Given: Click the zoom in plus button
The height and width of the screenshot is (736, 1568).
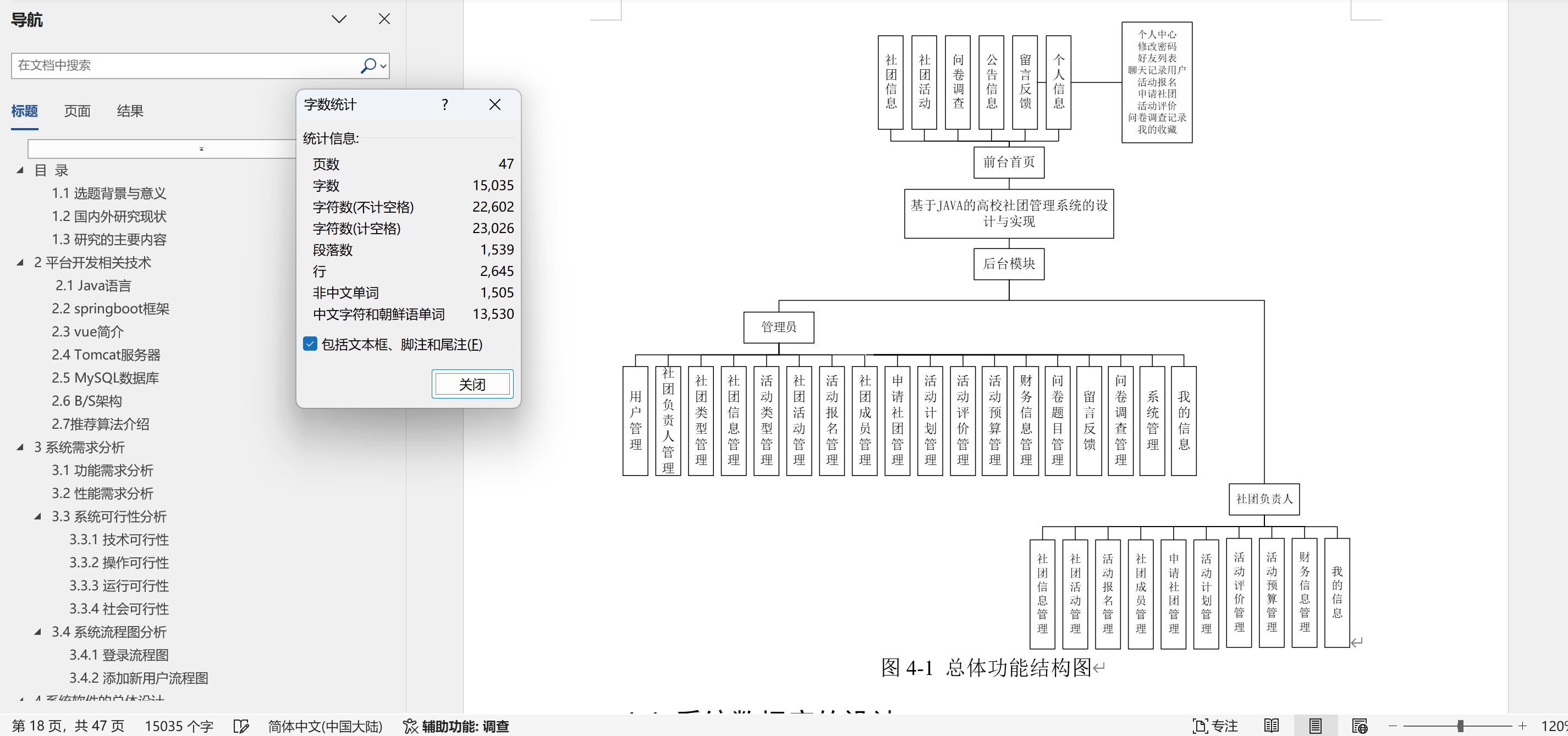Looking at the screenshot, I should [x=1522, y=726].
